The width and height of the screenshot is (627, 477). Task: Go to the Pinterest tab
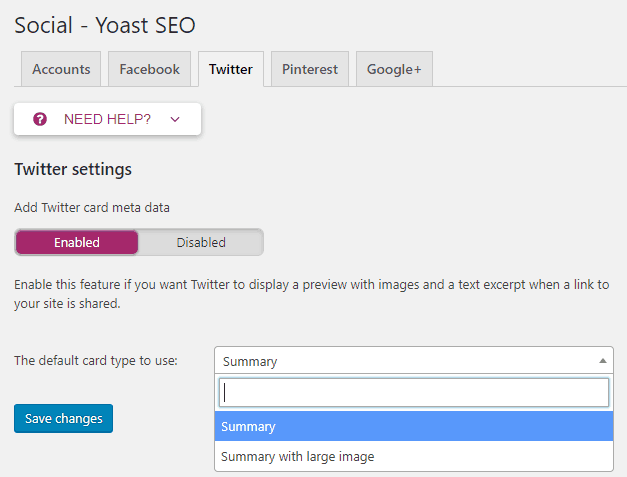point(310,69)
